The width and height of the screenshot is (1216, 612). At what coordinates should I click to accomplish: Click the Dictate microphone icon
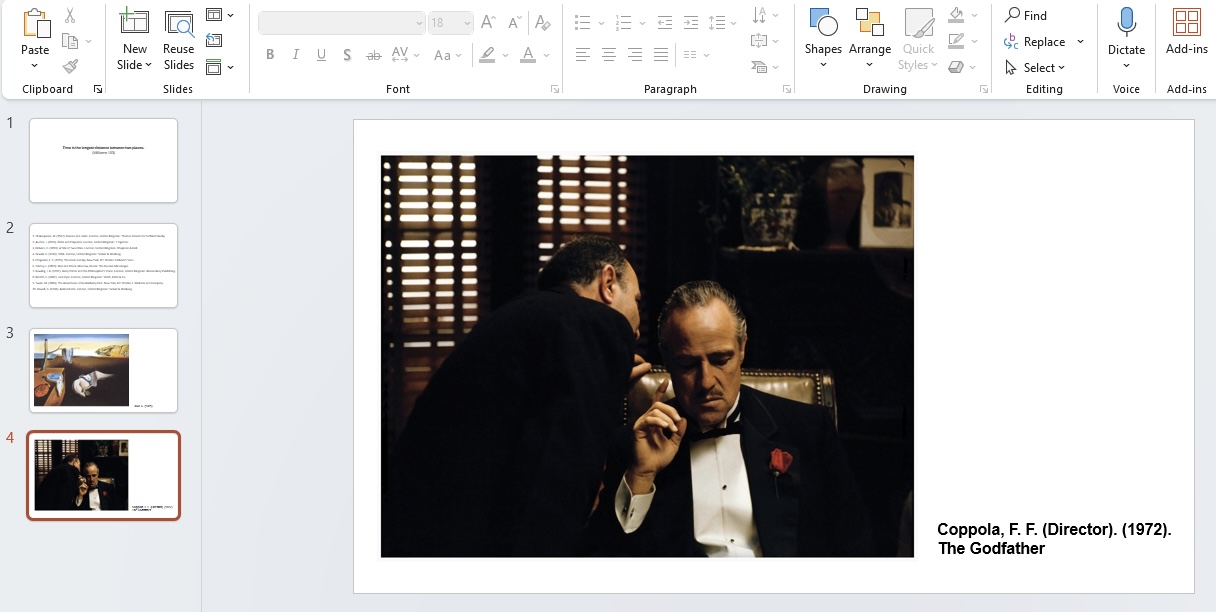coord(1127,22)
